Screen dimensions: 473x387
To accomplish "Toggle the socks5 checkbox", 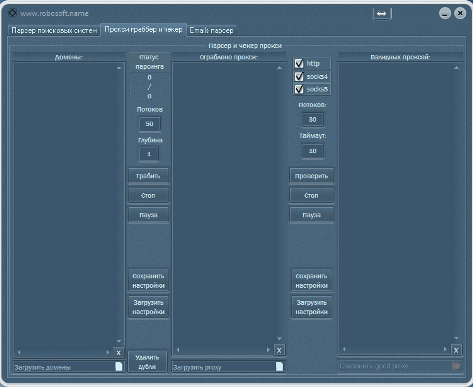I will (299, 89).
